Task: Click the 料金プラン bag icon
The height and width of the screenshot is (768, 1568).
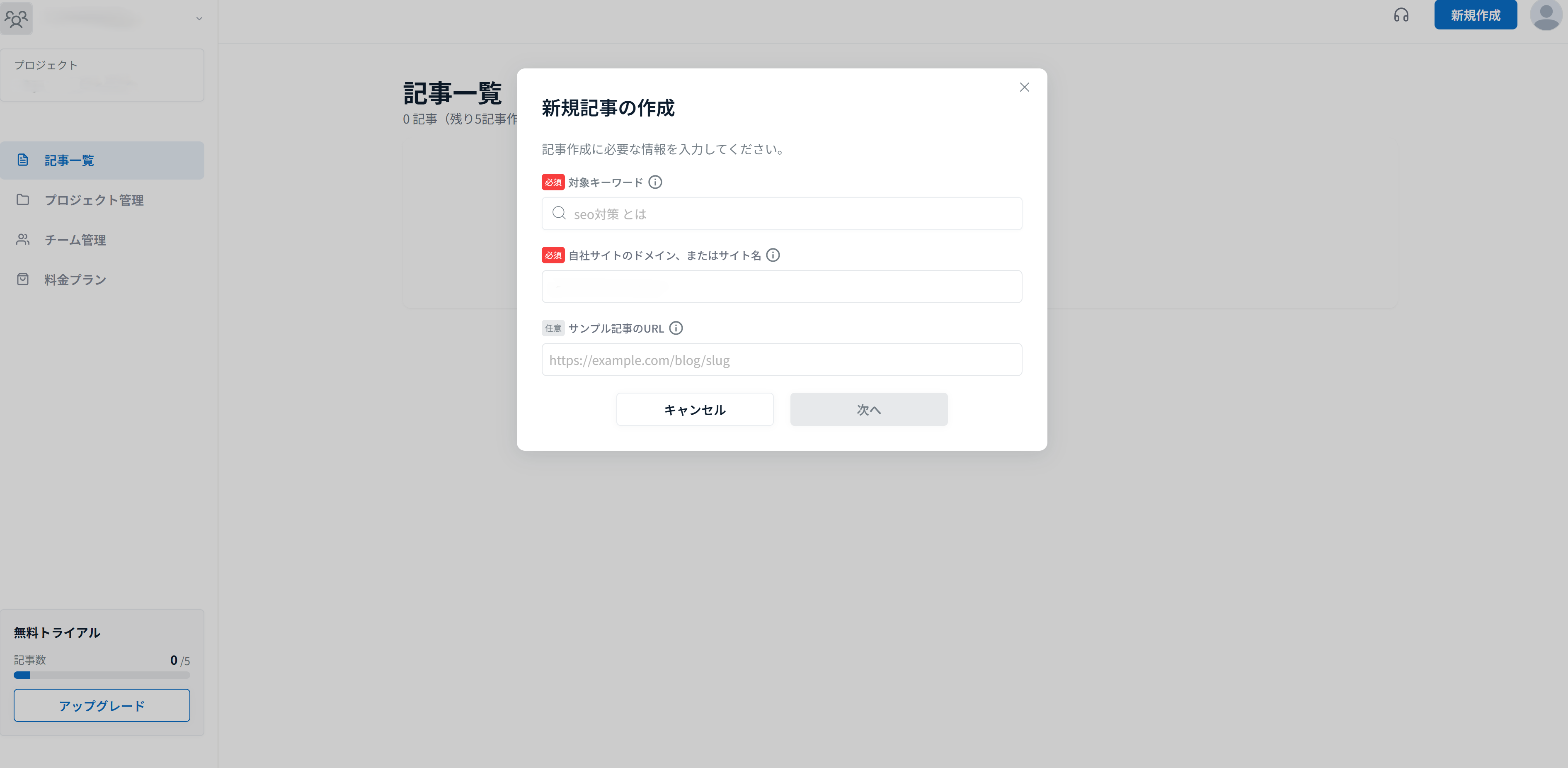Action: pos(22,279)
